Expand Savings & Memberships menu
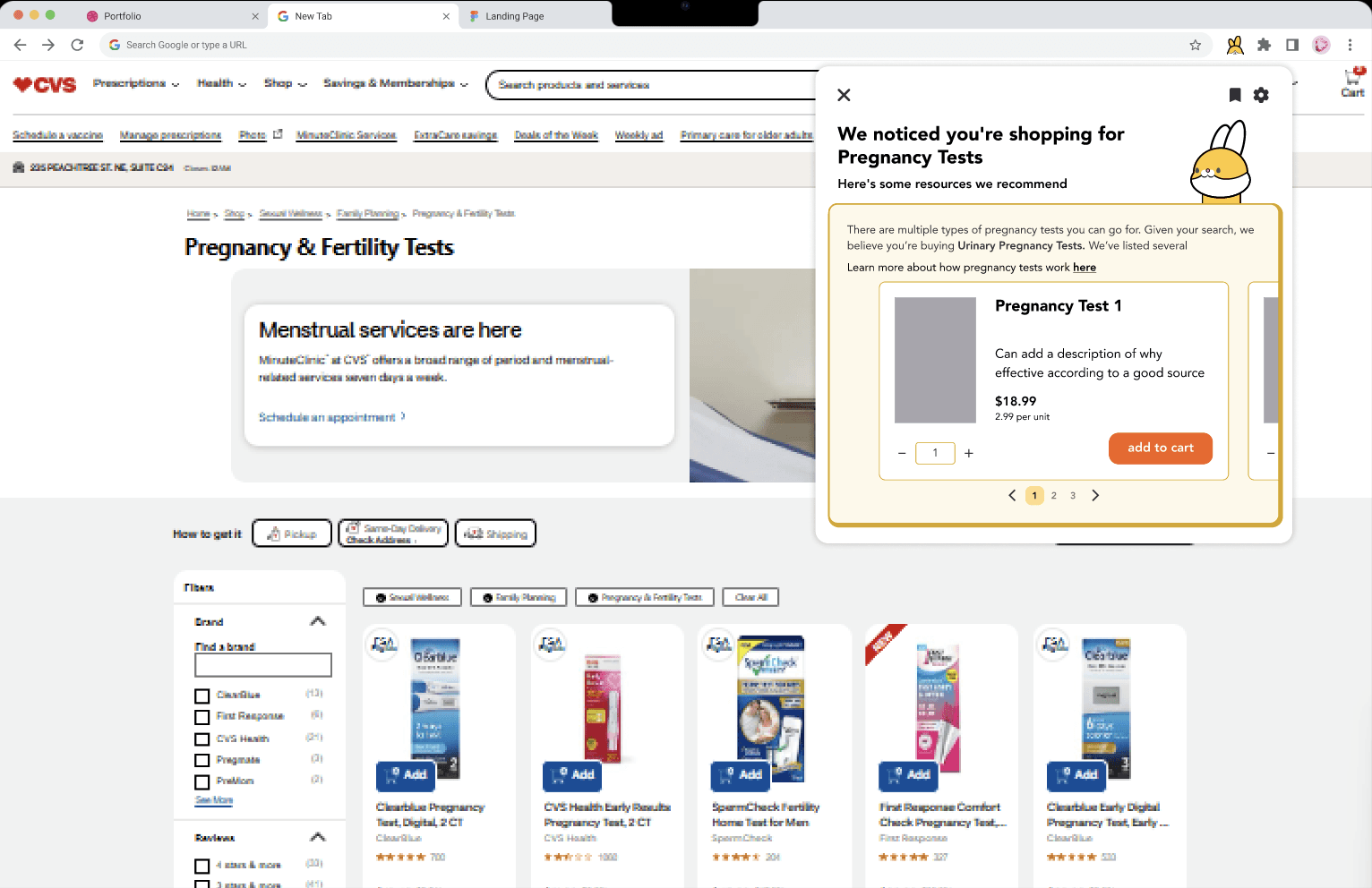Image resolution: width=1372 pixels, height=888 pixels. pyautogui.click(x=396, y=83)
